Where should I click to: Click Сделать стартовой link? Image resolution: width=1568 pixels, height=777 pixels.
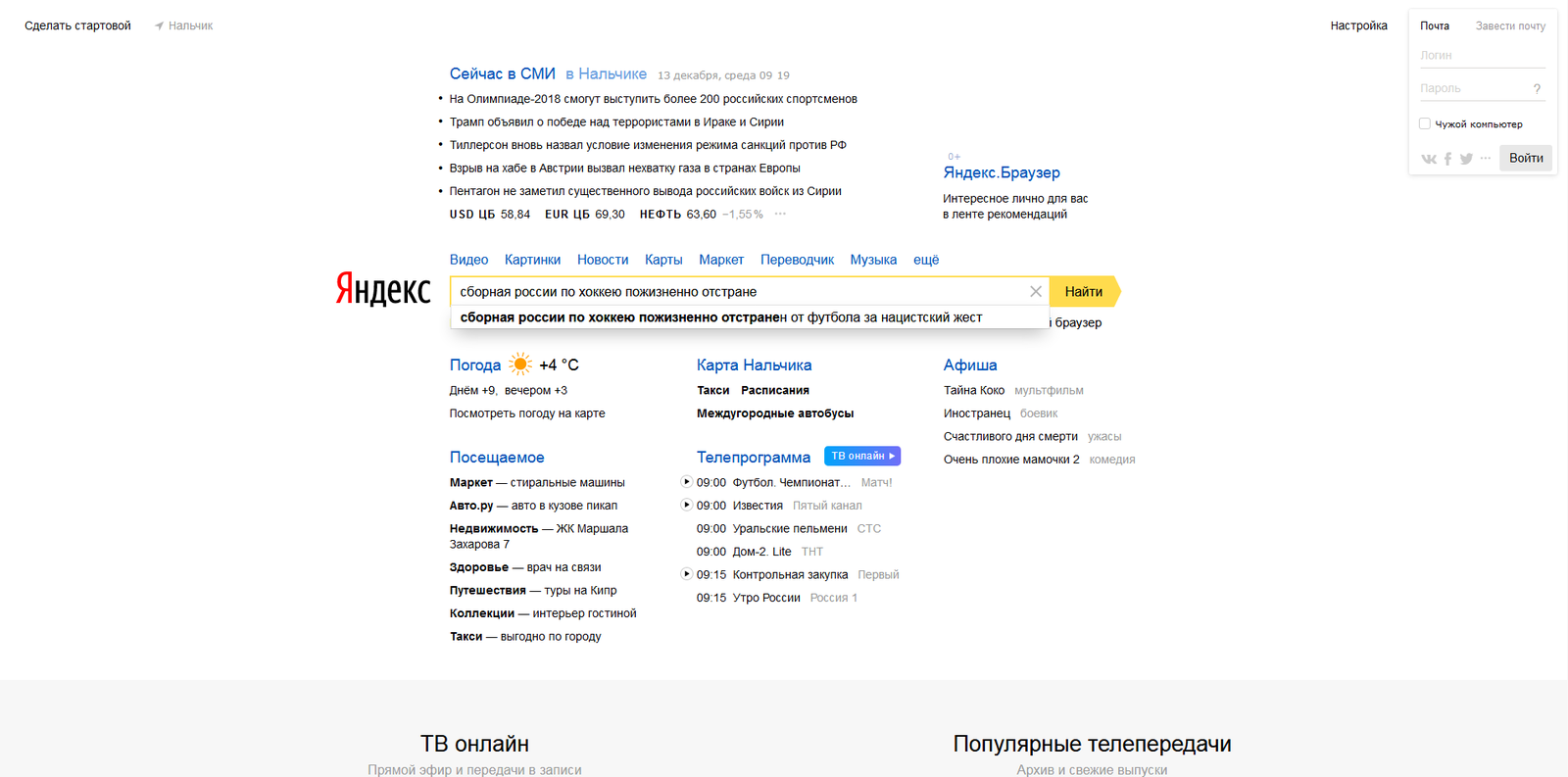point(77,25)
